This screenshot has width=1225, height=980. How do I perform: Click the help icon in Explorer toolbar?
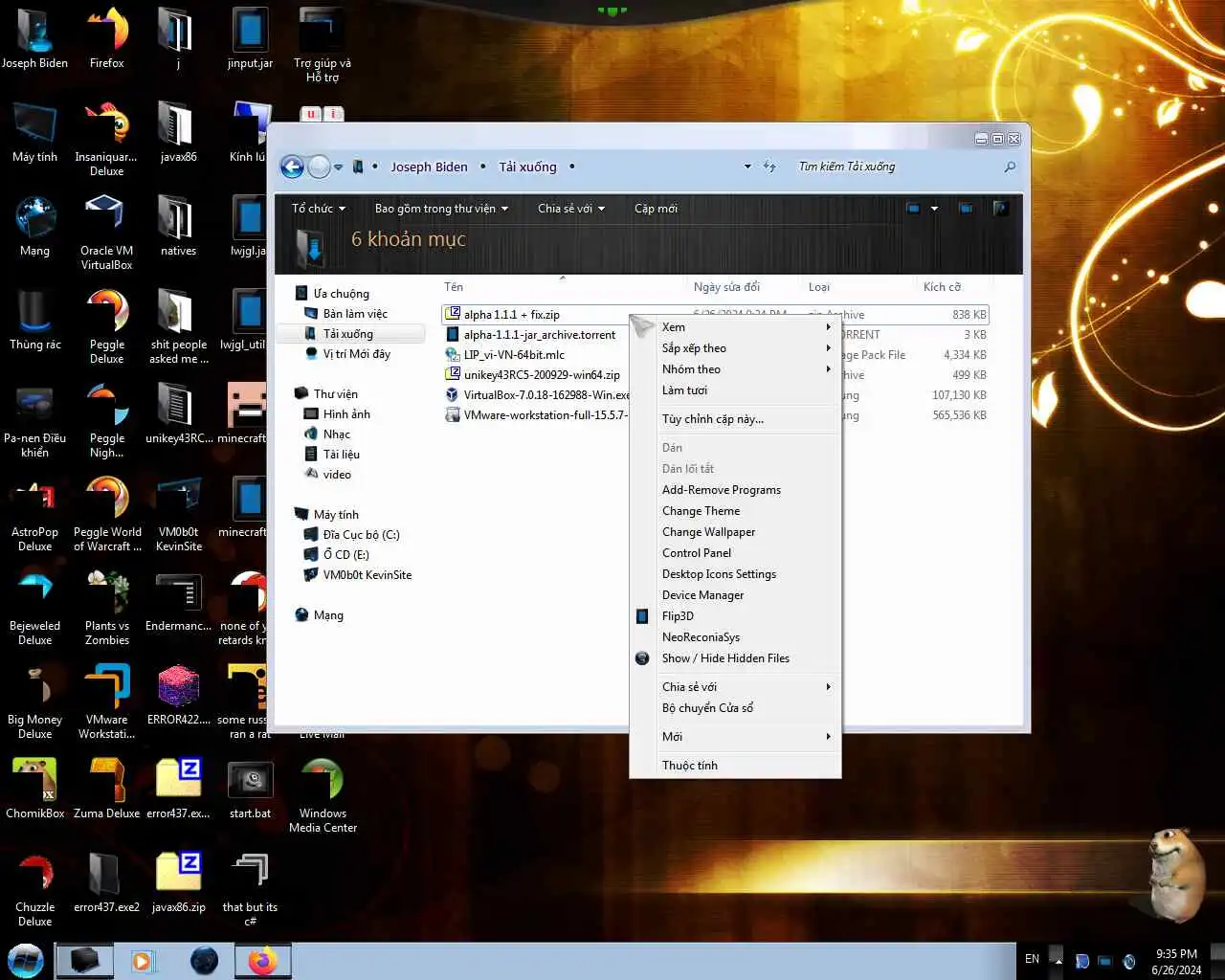click(x=1000, y=208)
